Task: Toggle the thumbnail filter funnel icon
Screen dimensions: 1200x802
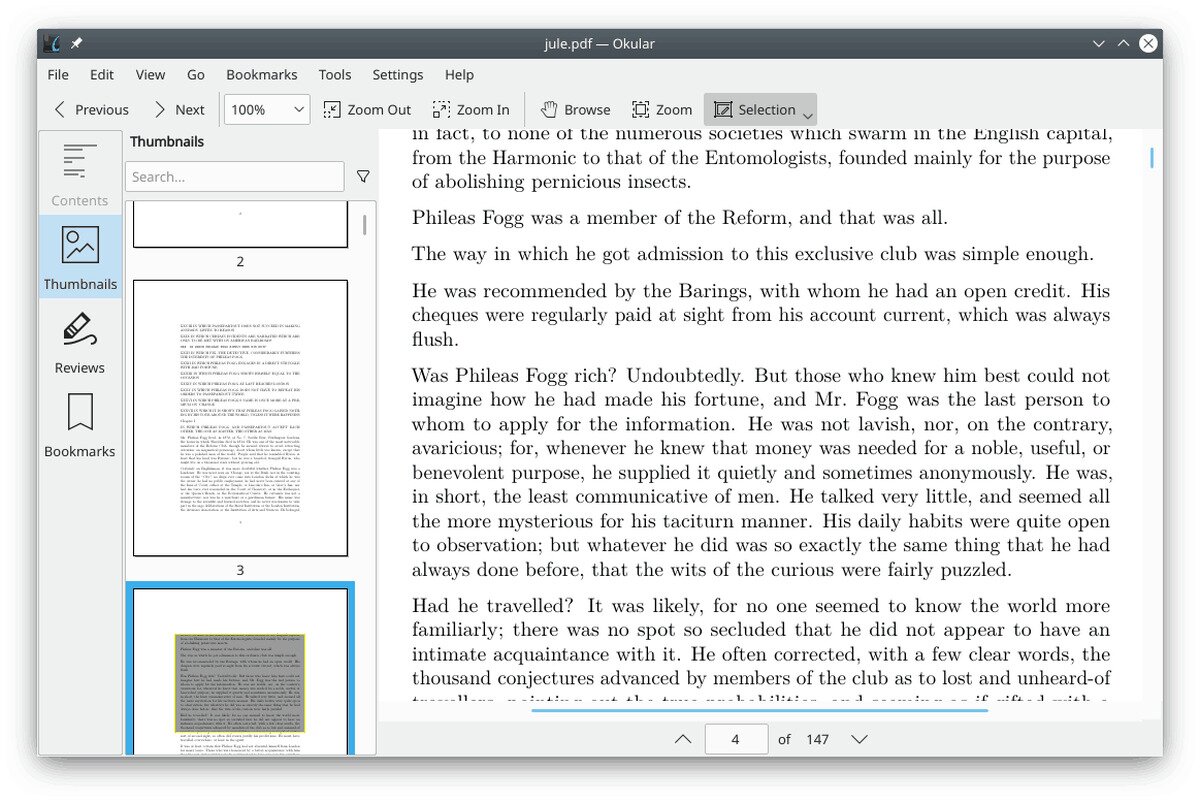Action: coord(363,176)
